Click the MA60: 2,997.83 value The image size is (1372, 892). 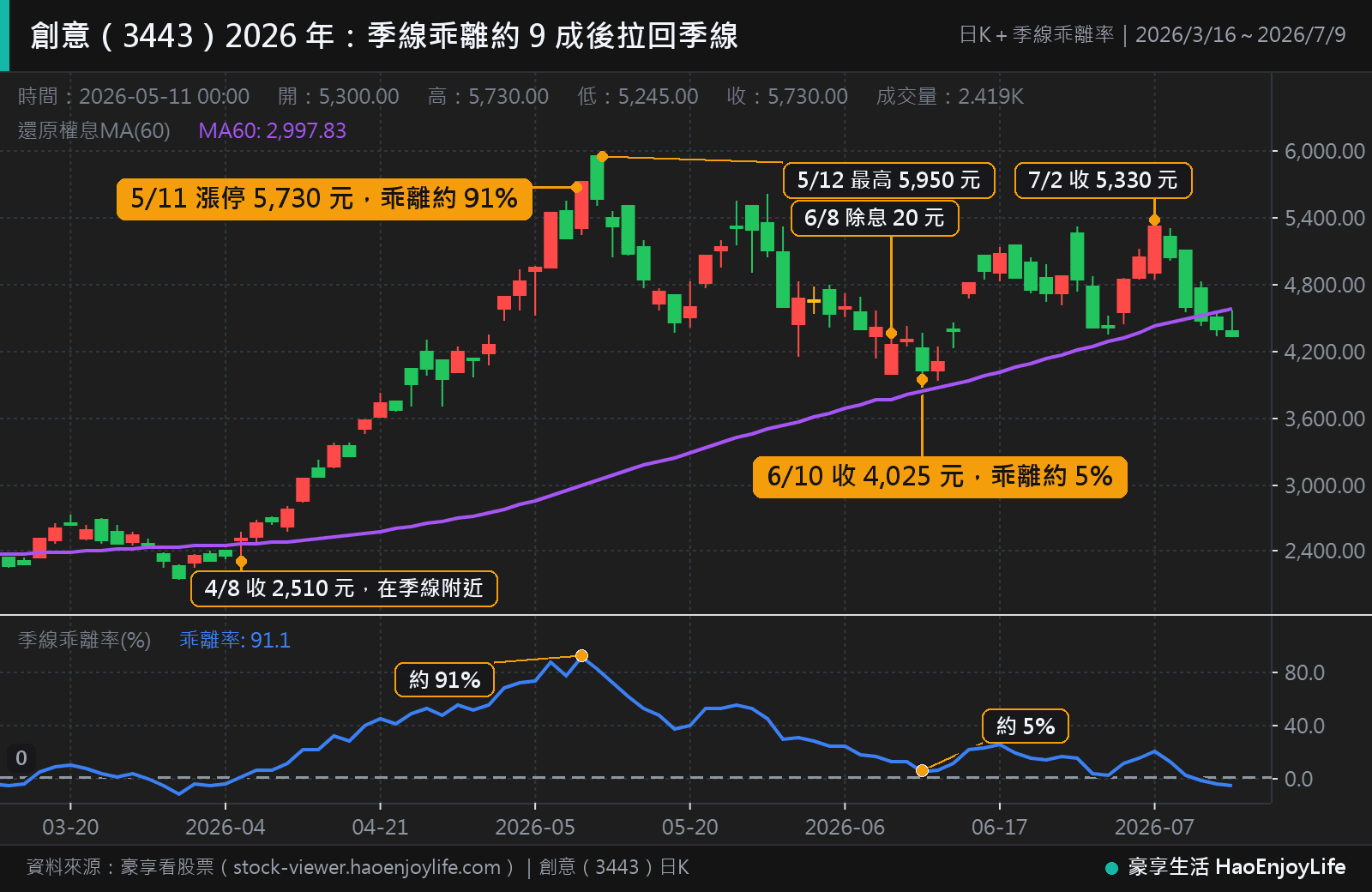click(x=272, y=130)
